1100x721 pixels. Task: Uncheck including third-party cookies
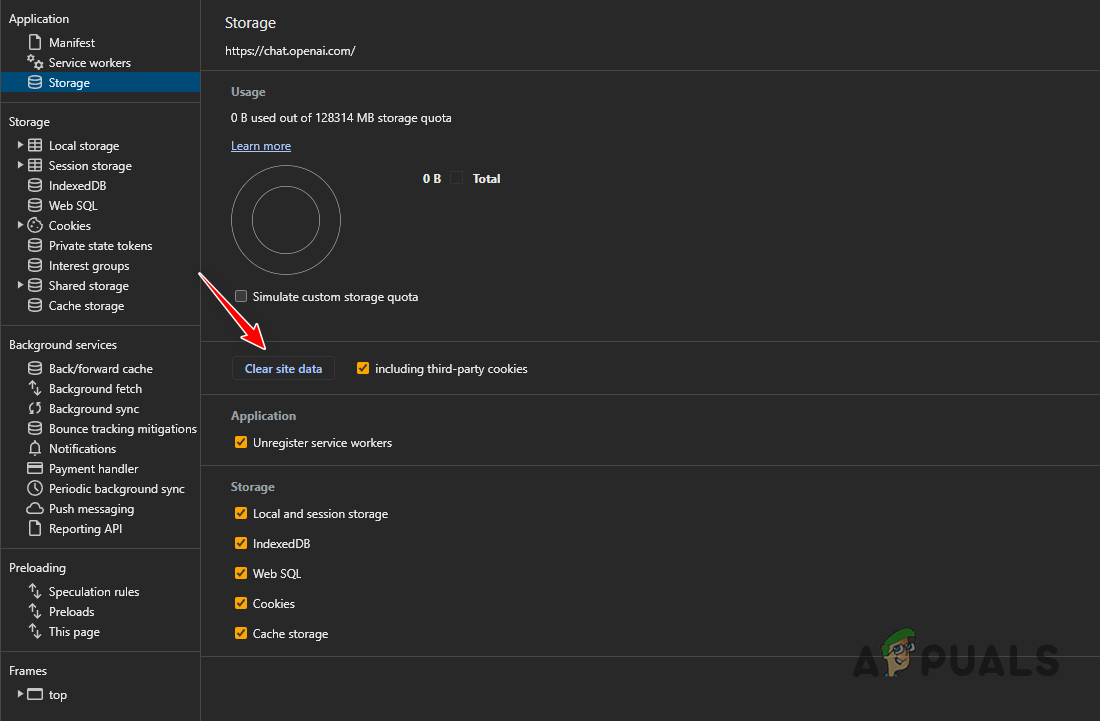click(362, 368)
